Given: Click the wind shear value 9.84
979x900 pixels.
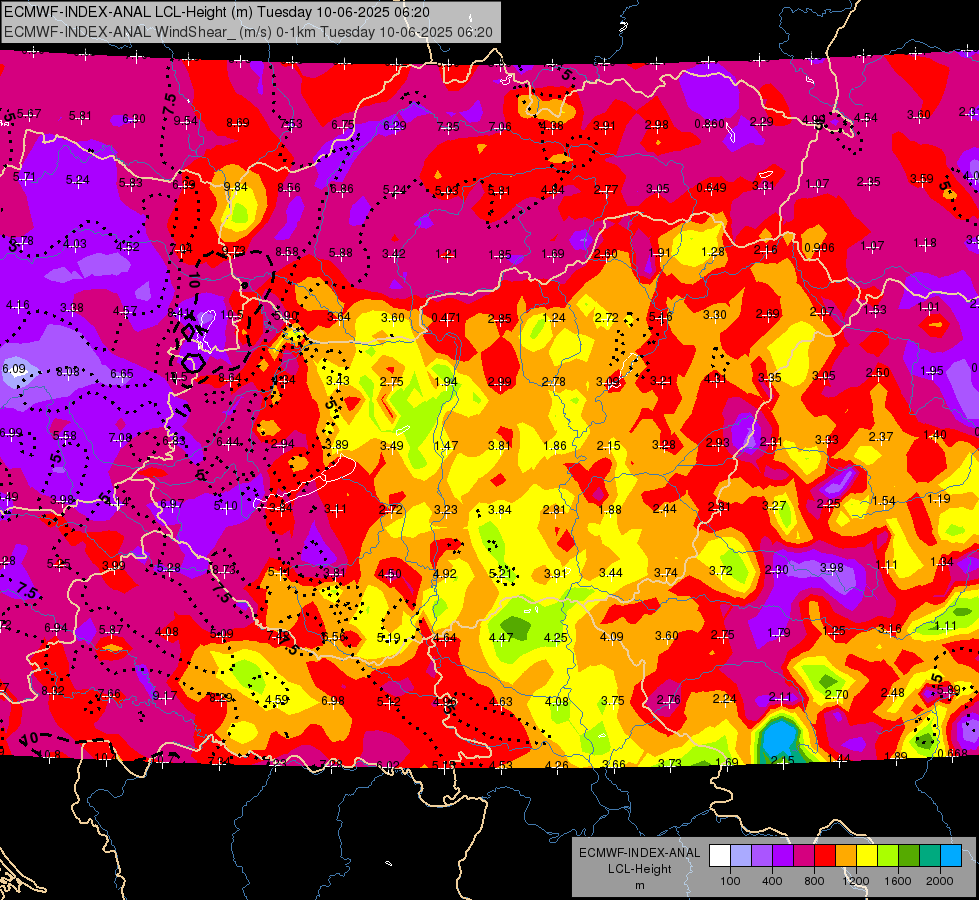Looking at the screenshot, I should (x=235, y=187).
